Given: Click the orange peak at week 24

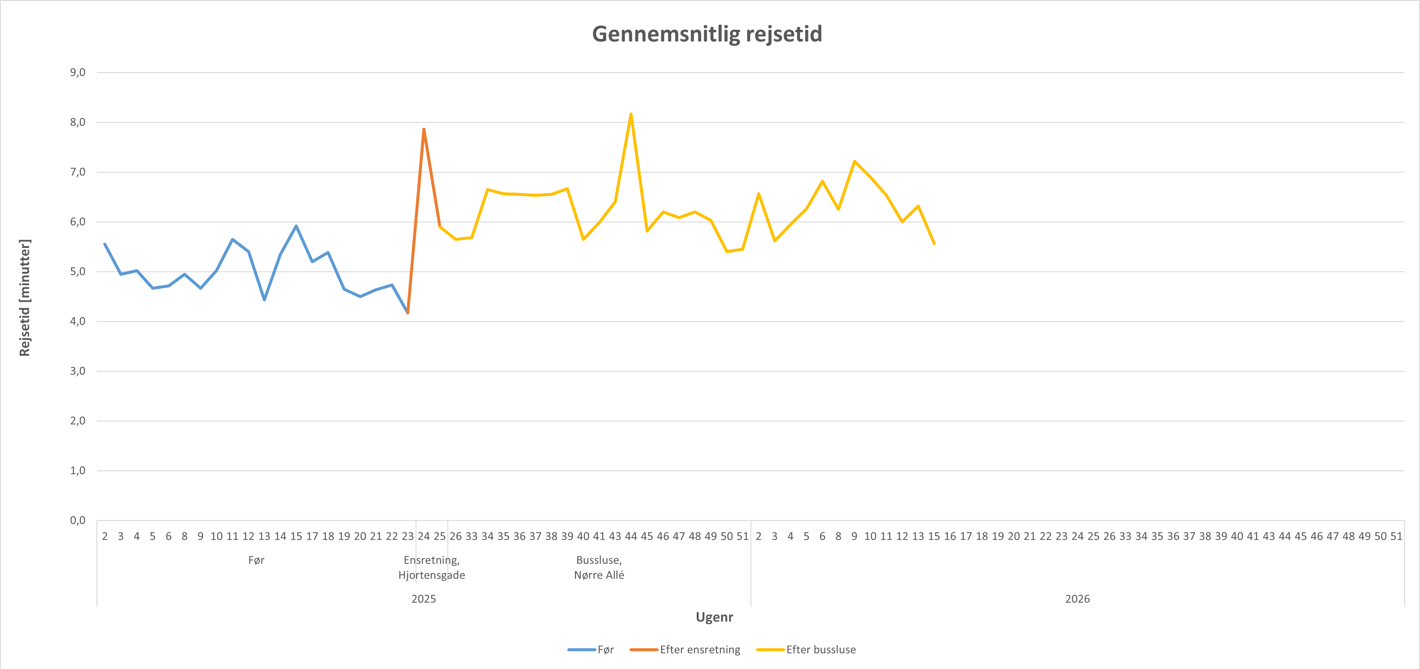Looking at the screenshot, I should pos(424,129).
